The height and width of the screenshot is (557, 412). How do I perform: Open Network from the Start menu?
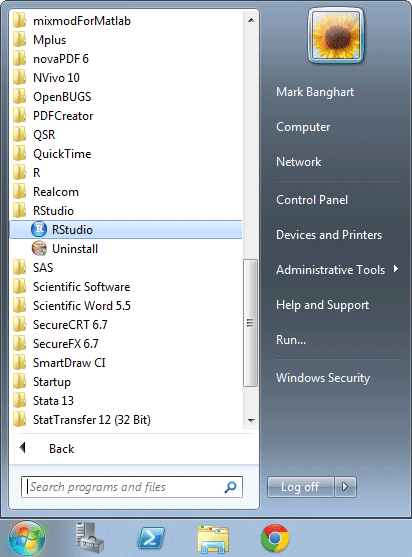pos(298,162)
